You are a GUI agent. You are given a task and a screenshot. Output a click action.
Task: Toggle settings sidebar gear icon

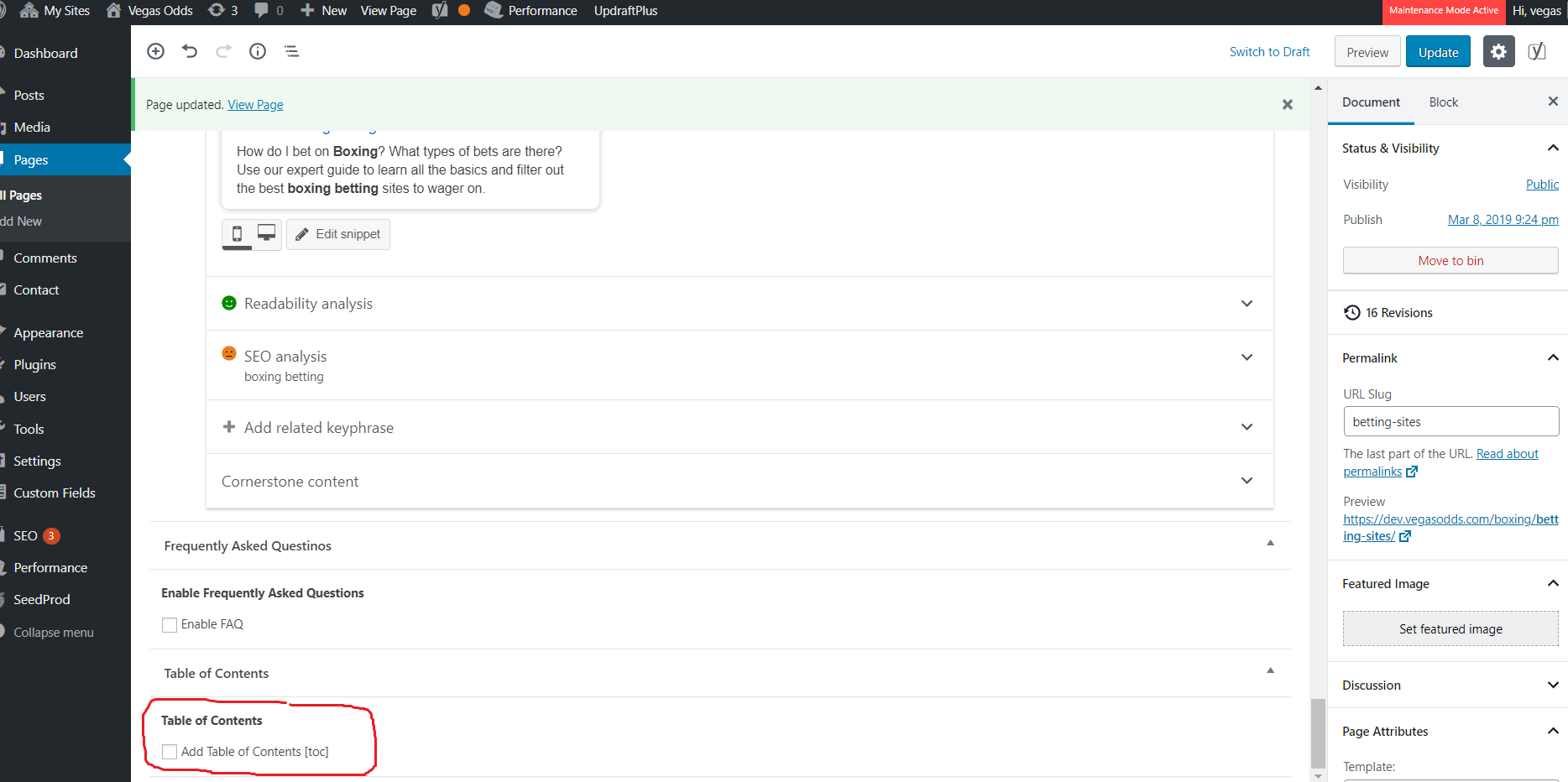click(1498, 52)
